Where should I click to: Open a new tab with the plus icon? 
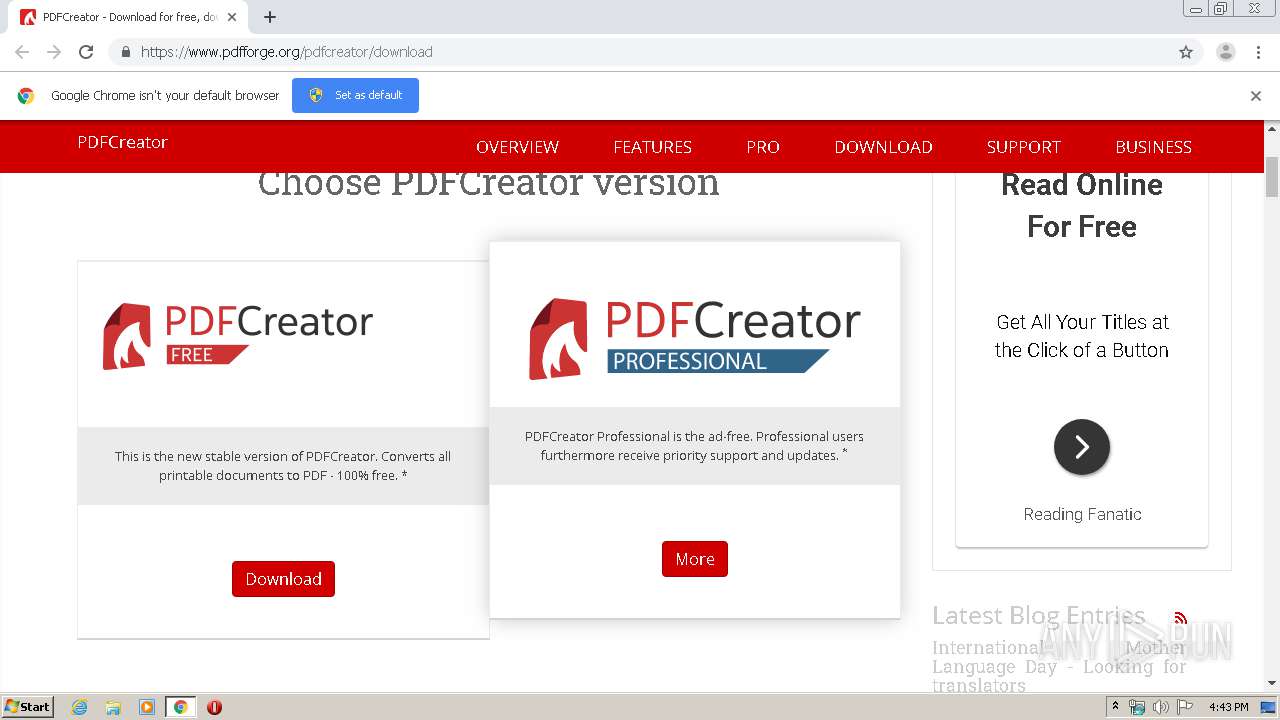270,17
